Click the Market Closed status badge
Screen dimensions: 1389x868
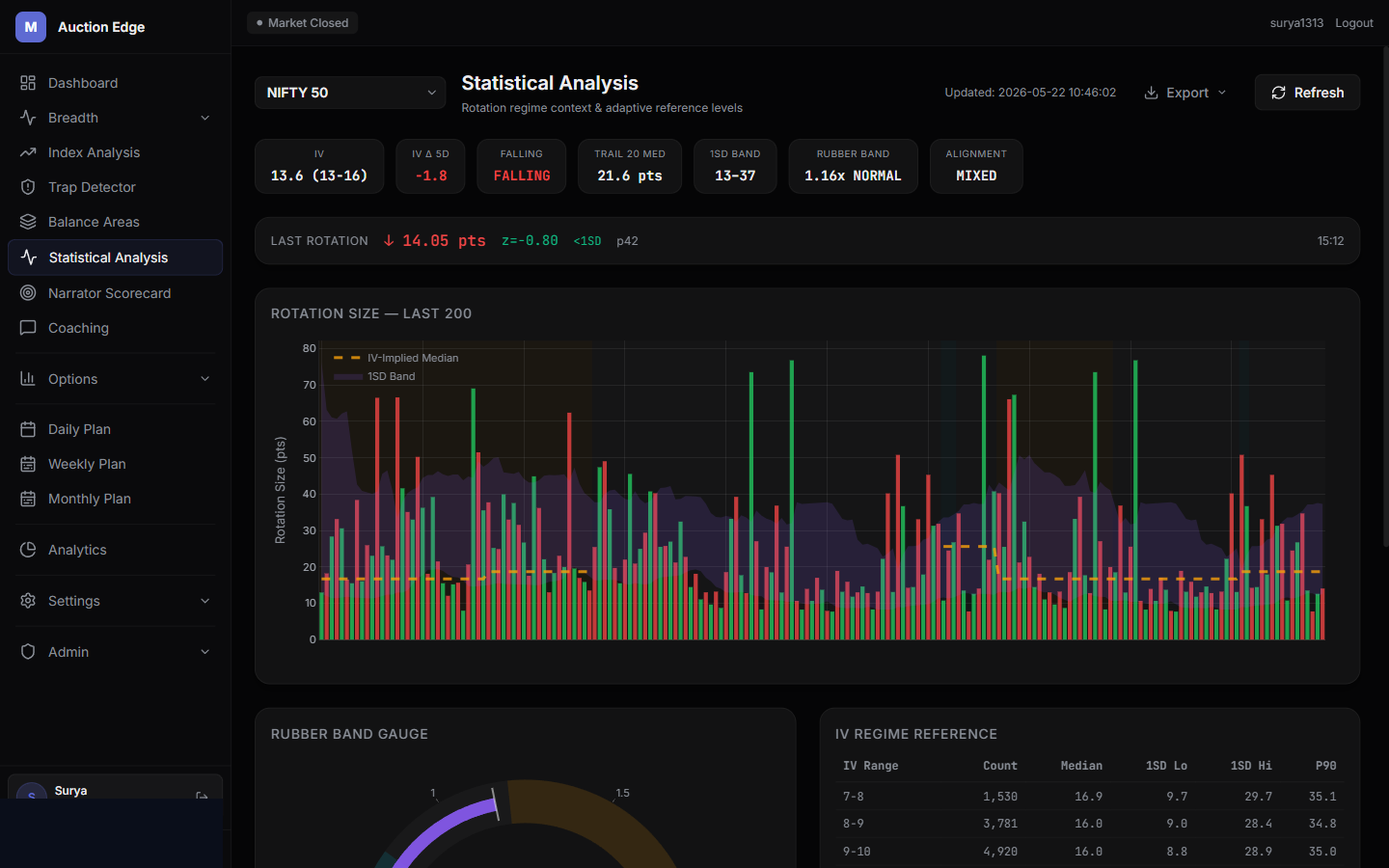coord(302,23)
